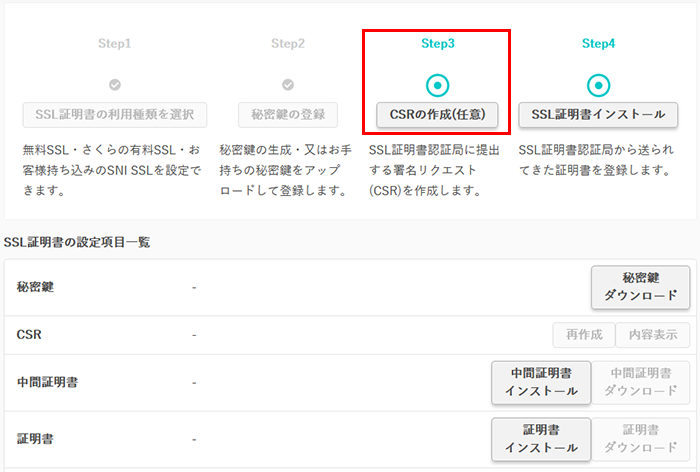The width and height of the screenshot is (700, 472).
Task: Show CSR contents with 内容表示
Action: point(652,335)
